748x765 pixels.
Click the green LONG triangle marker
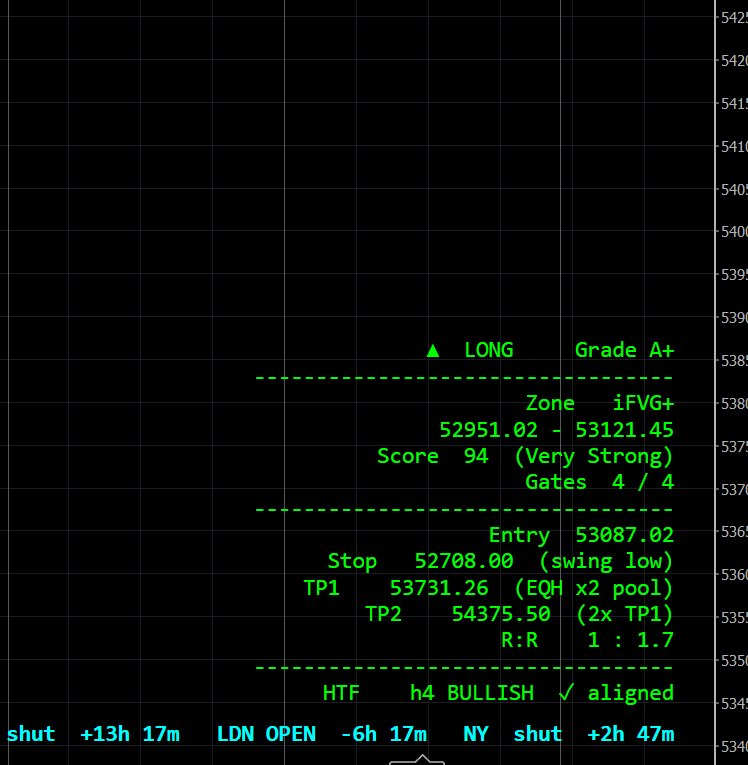point(433,351)
